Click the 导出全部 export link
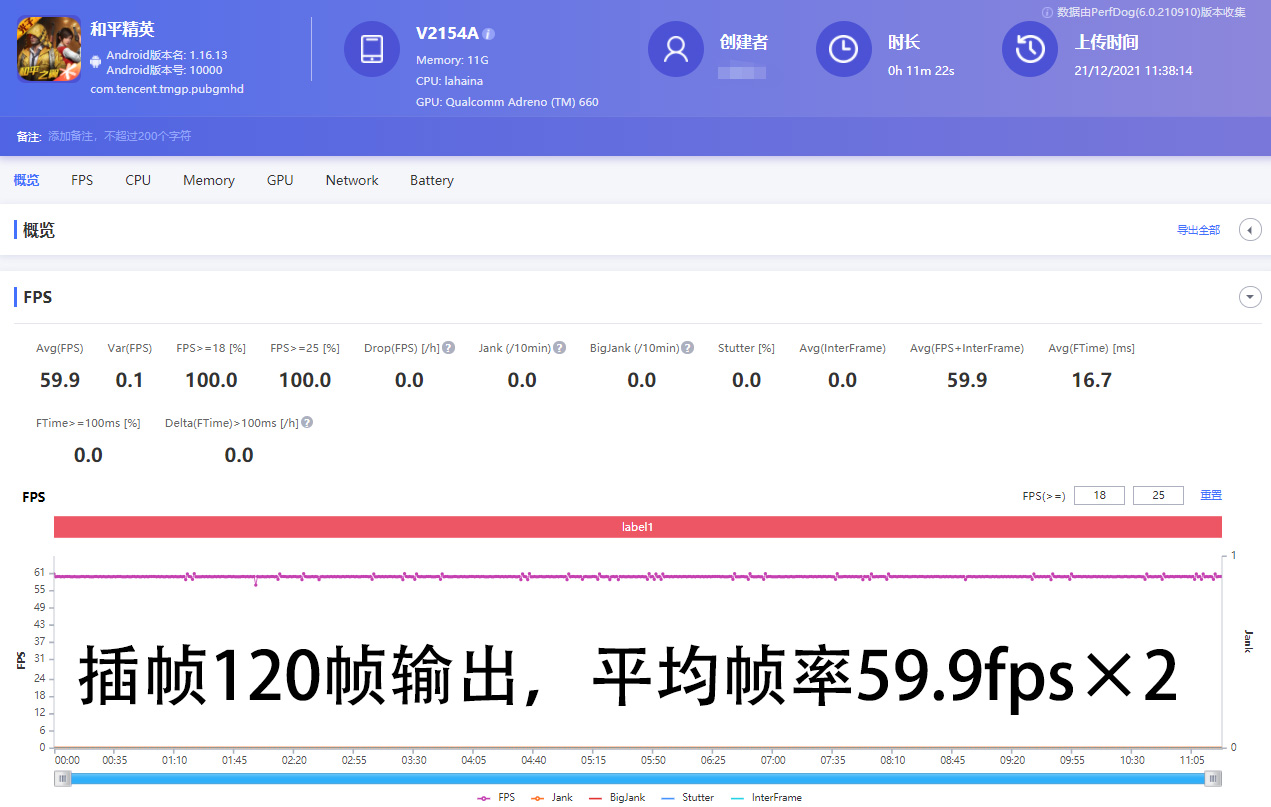1271x807 pixels. pos(1197,229)
